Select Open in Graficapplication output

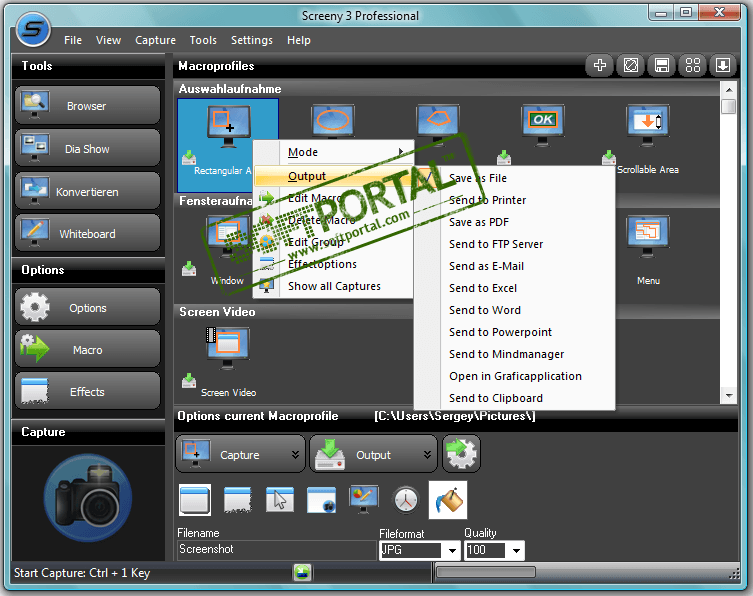[x=514, y=377]
